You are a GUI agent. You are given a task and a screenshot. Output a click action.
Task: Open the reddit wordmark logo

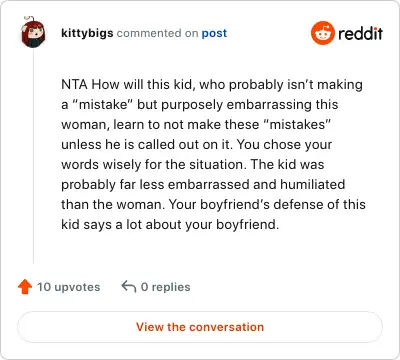(360, 33)
